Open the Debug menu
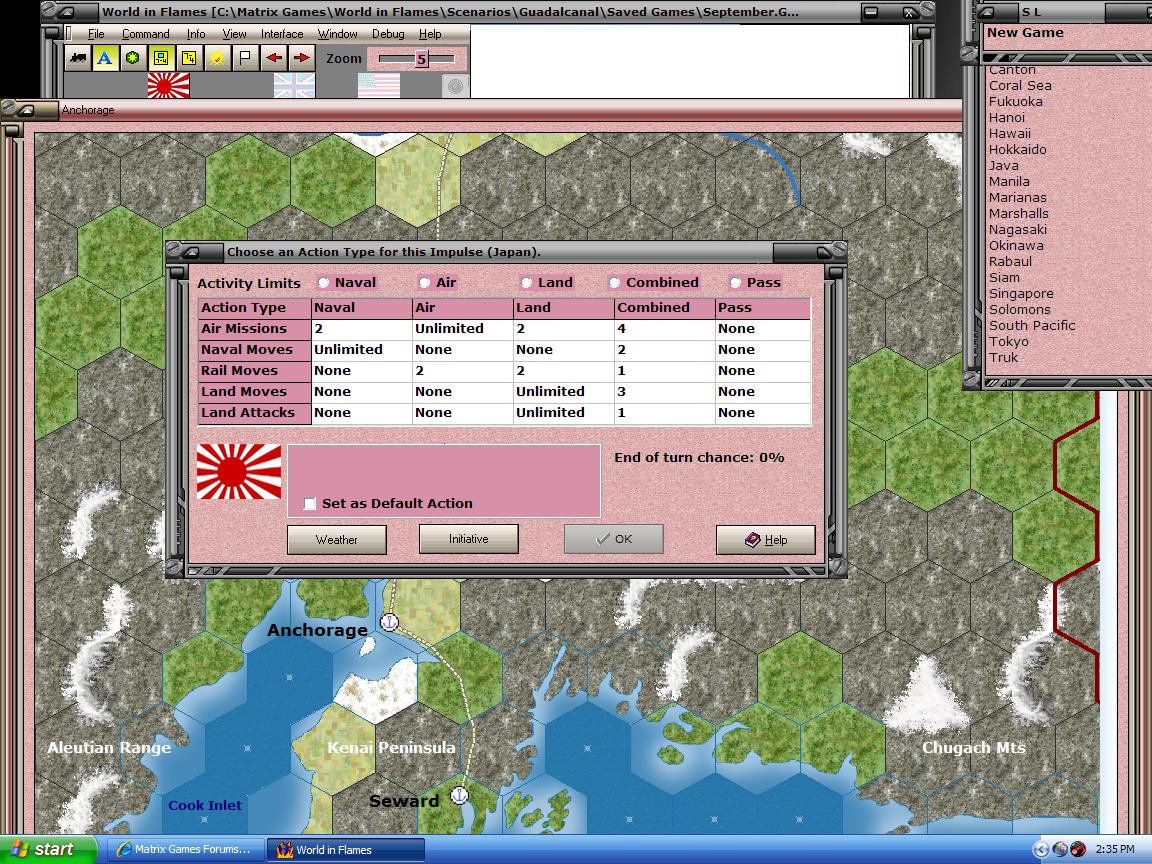The height and width of the screenshot is (864, 1152). 388,34
